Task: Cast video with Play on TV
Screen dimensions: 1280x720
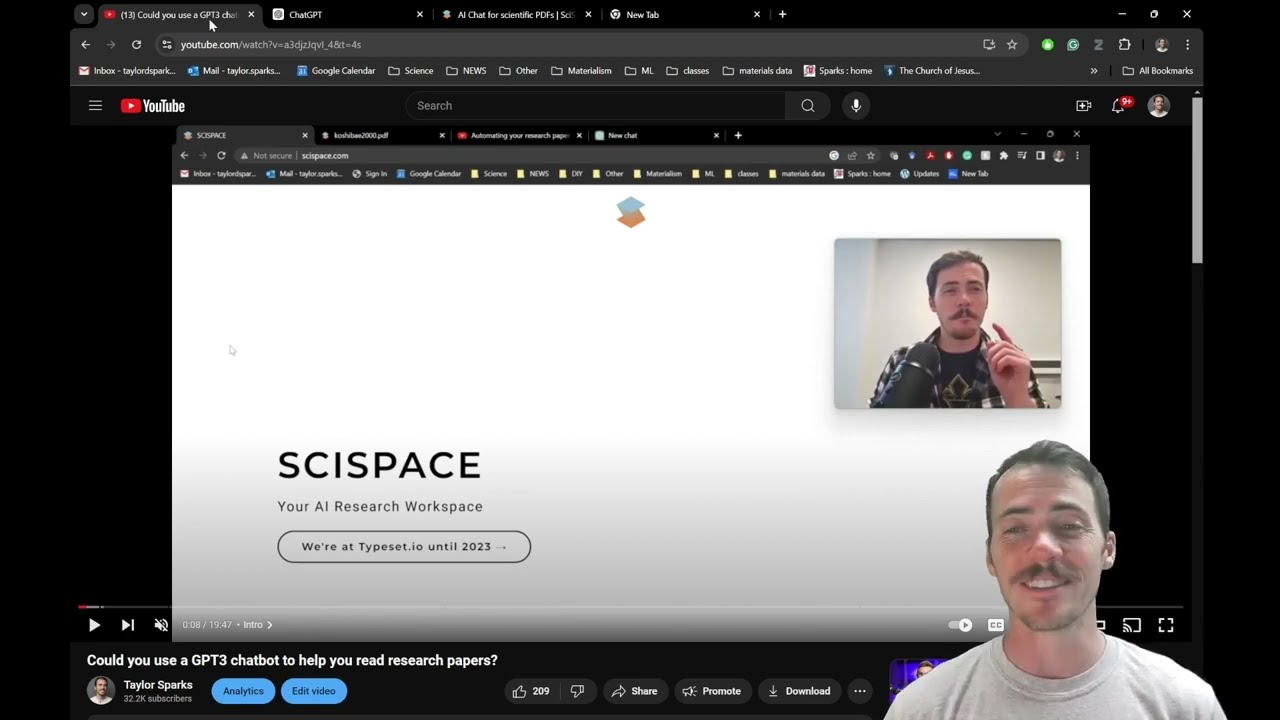Action: pyautogui.click(x=1132, y=625)
